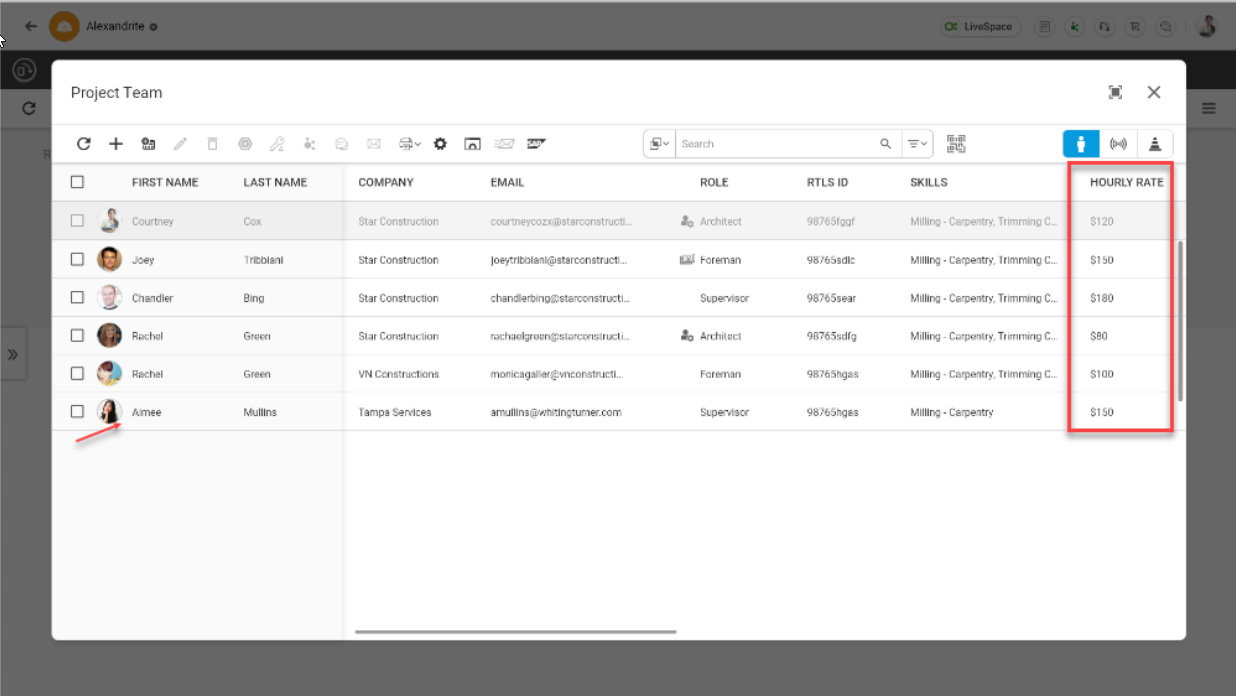
Task: Switch to traffic cone equipment view
Action: 1155,144
